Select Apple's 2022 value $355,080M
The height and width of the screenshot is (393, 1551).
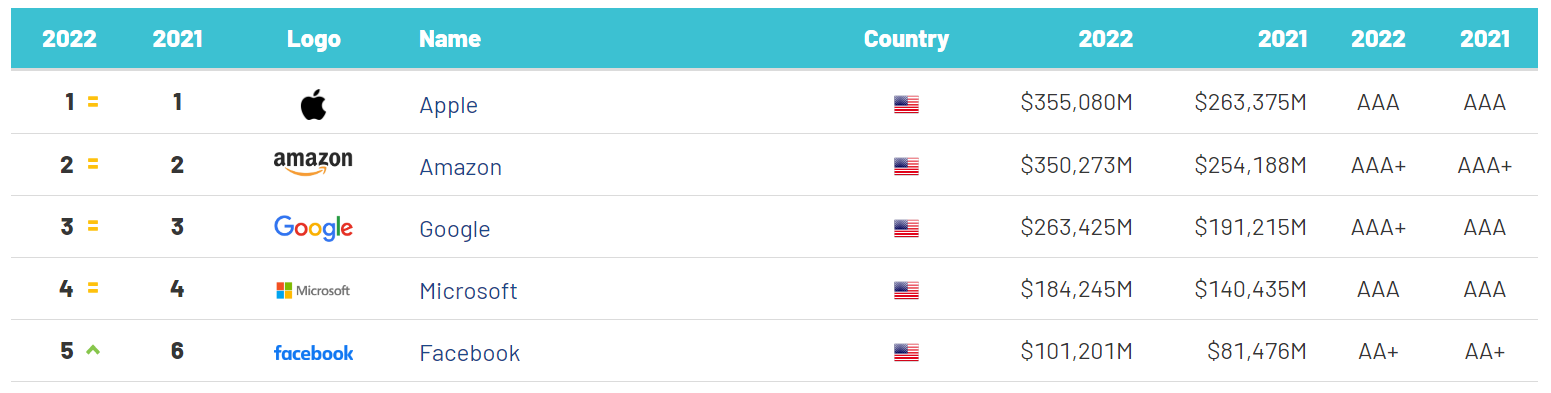pos(1077,102)
